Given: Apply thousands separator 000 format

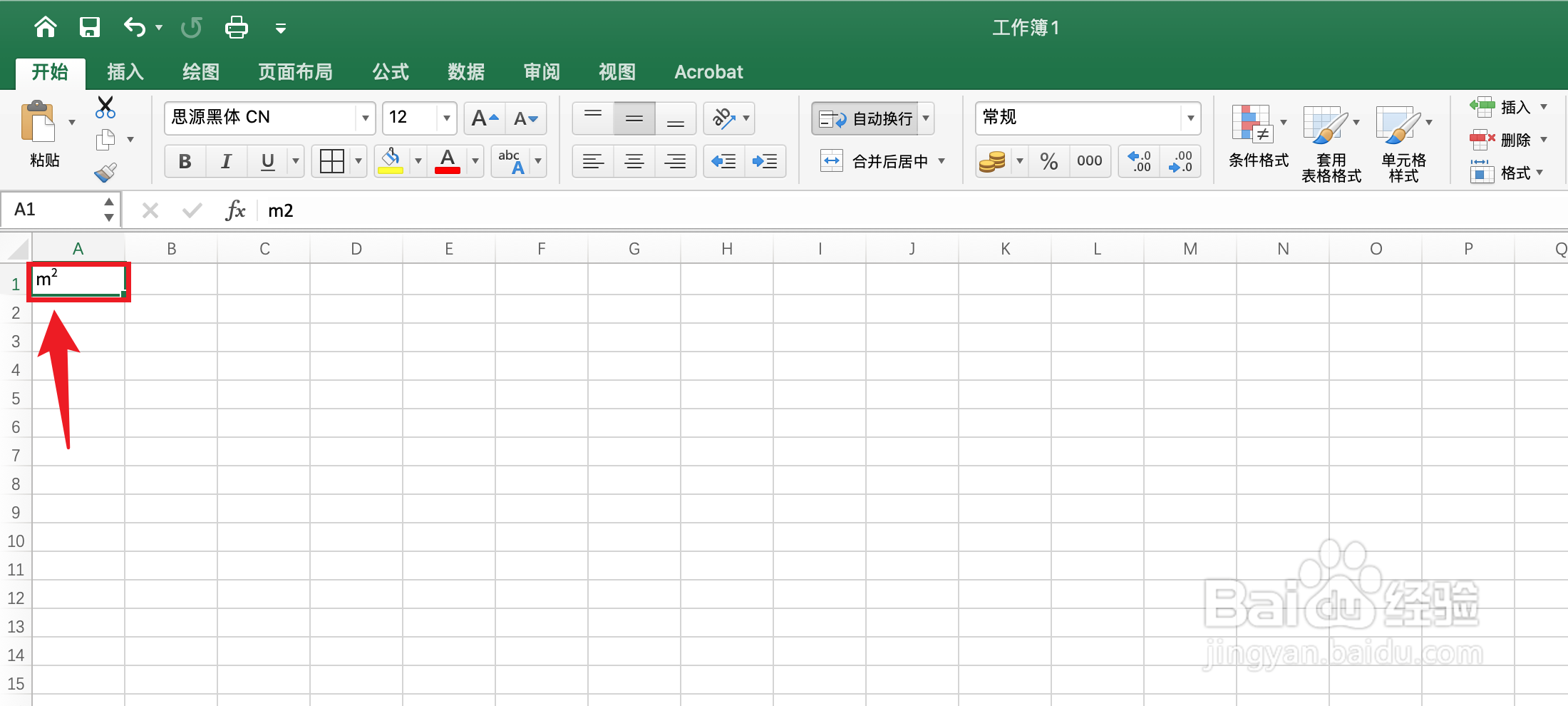Looking at the screenshot, I should pos(1090,161).
